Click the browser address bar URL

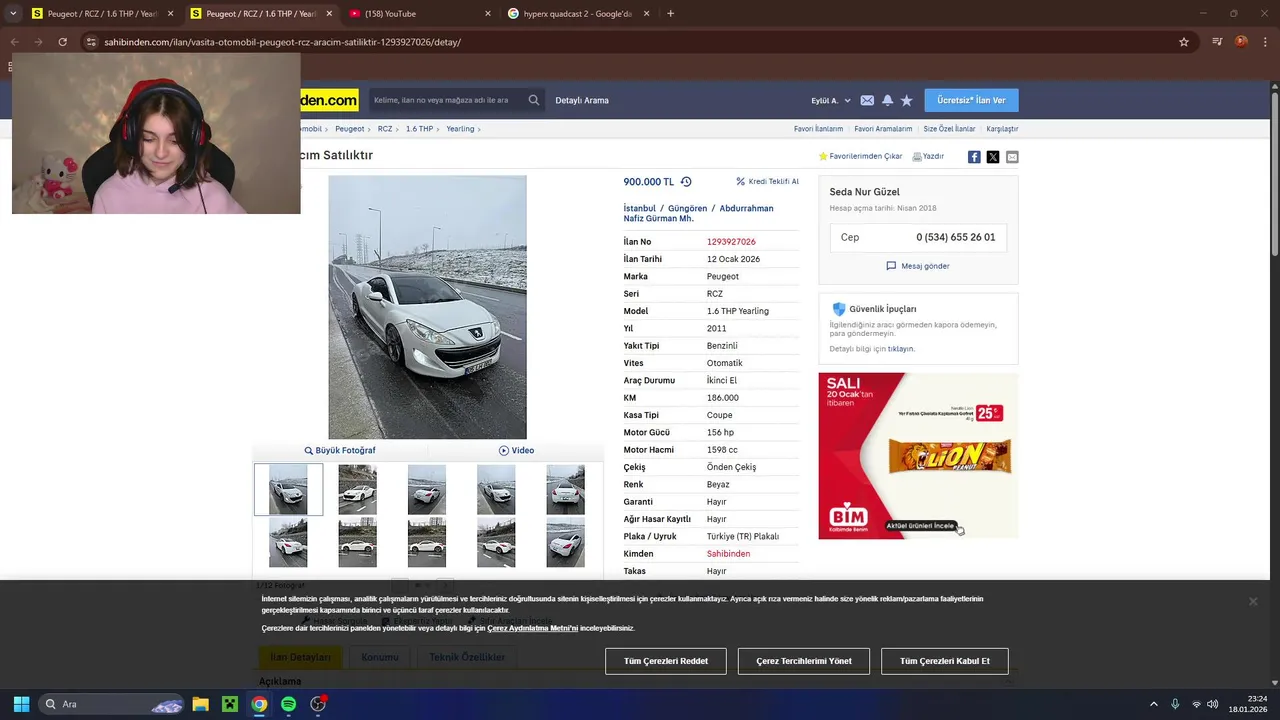point(283,42)
